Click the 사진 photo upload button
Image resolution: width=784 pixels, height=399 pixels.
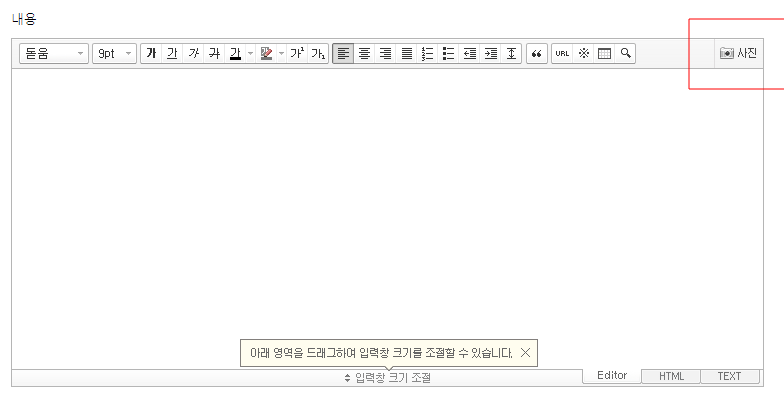738,54
